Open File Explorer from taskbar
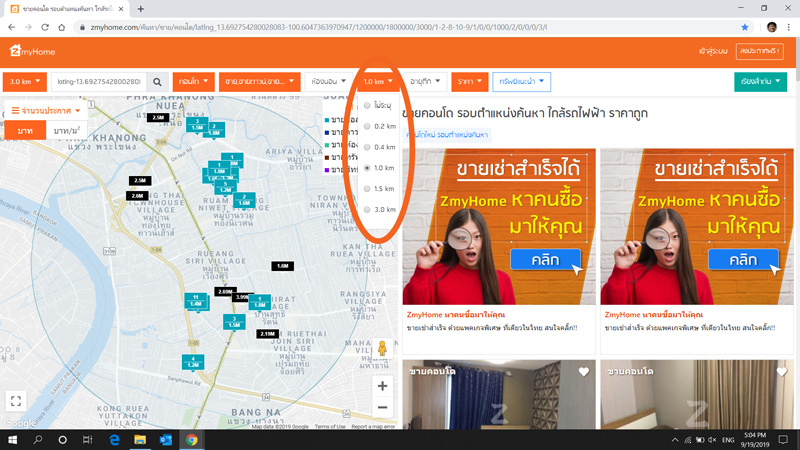Screen dimensions: 800x450 (140, 440)
